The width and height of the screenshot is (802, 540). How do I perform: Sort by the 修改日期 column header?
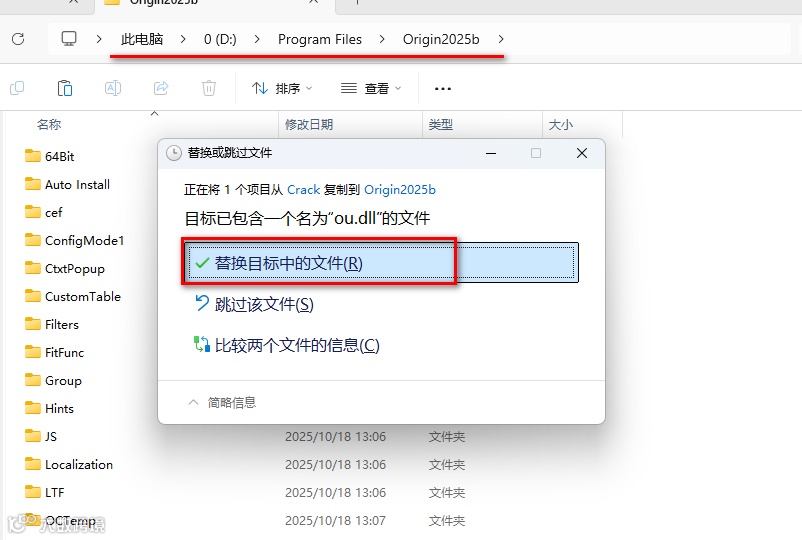point(309,124)
